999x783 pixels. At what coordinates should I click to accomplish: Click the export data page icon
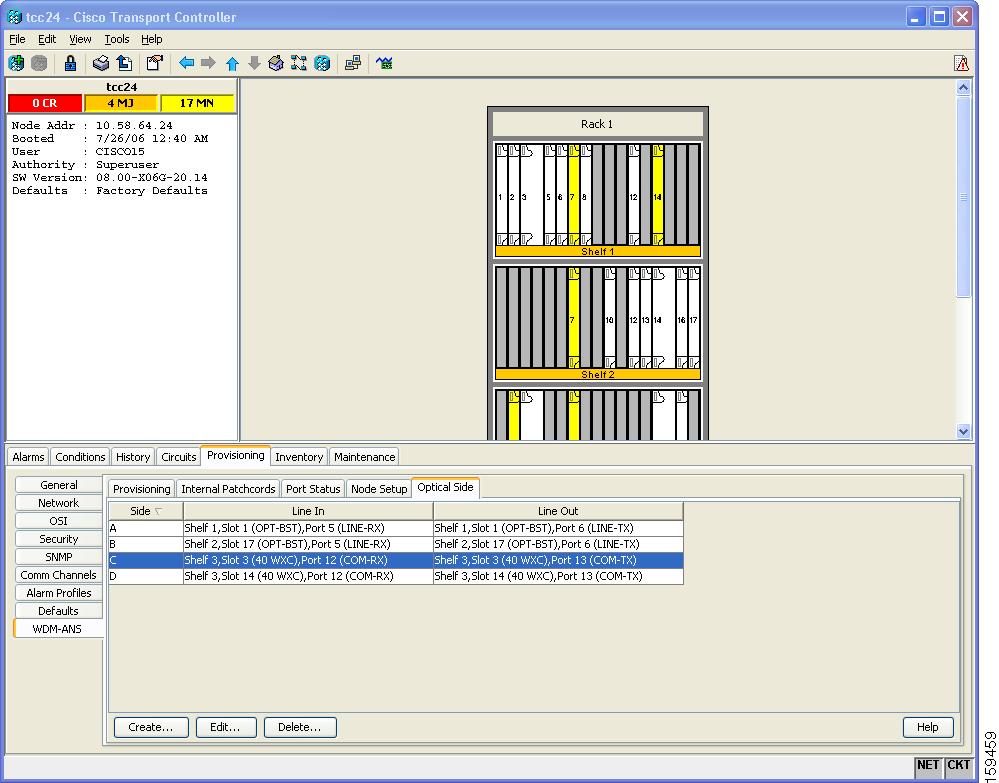pyautogui.click(x=125, y=63)
